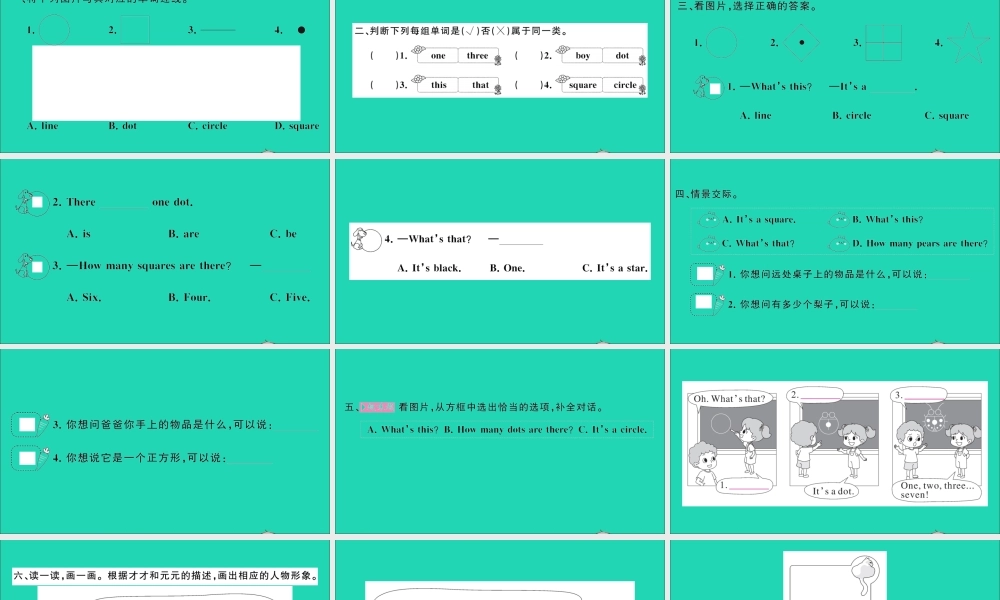
Task: Click the bracket before item 4 'square circle'
Action: (527, 85)
